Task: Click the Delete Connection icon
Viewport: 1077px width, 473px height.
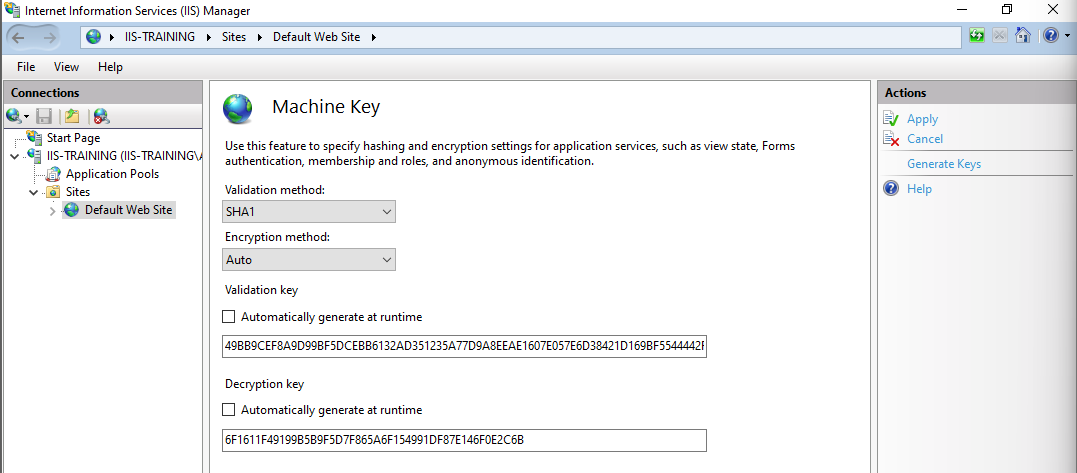Action: click(101, 116)
